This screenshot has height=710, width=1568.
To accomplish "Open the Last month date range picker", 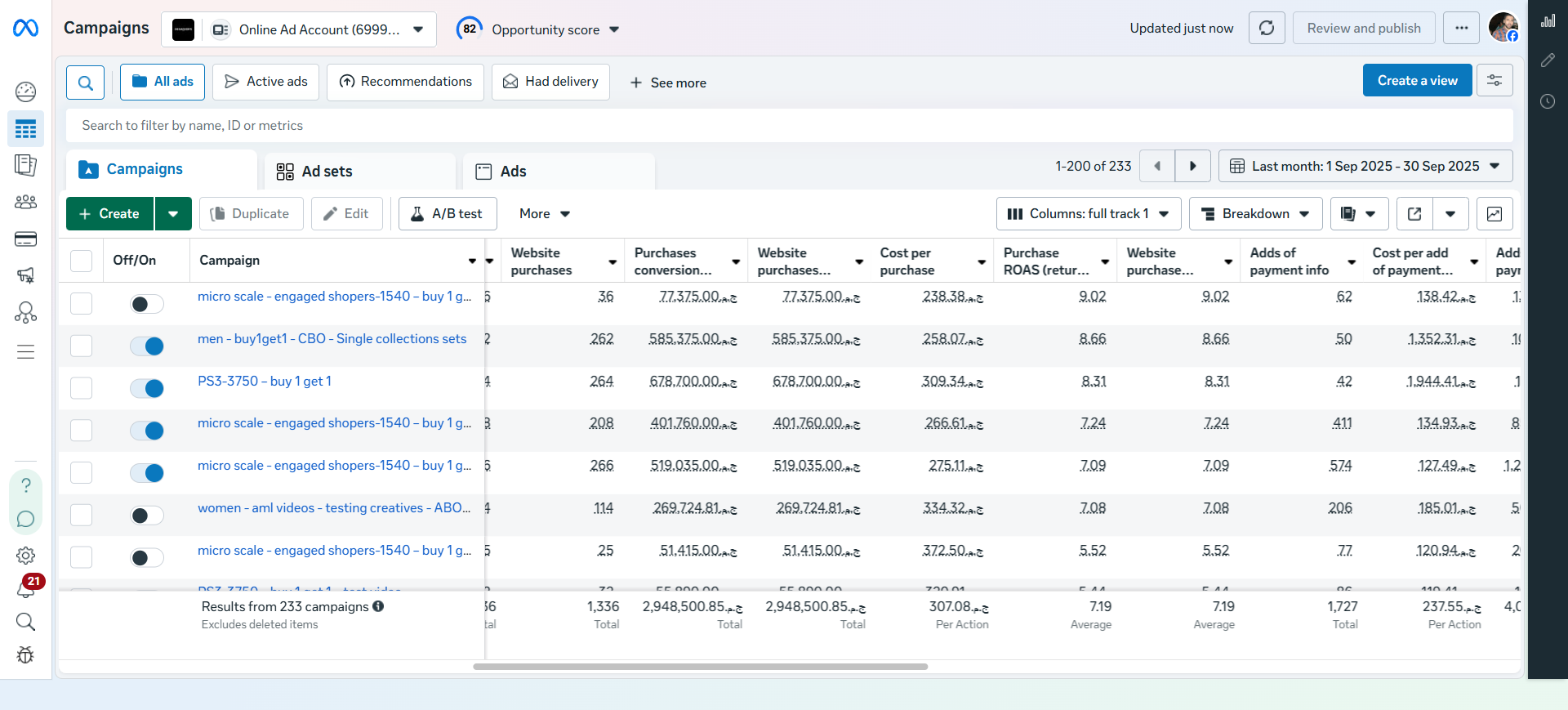I will tap(1365, 166).
